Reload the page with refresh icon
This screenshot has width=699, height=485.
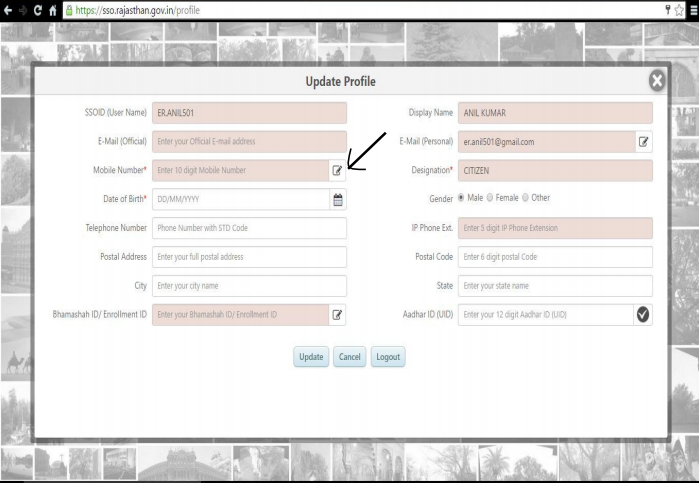pyautogui.click(x=38, y=10)
